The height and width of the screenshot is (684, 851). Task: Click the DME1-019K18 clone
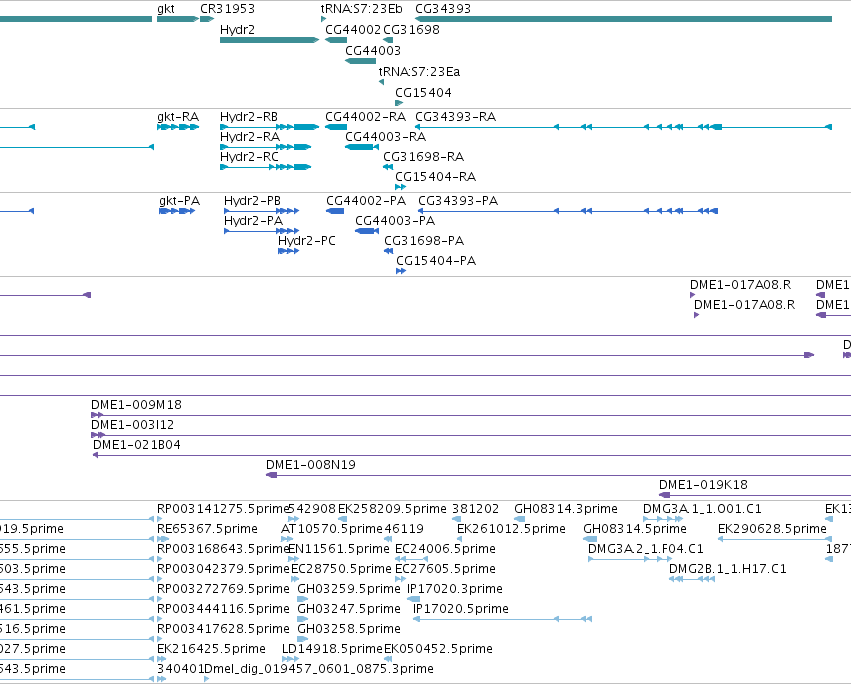coord(755,495)
